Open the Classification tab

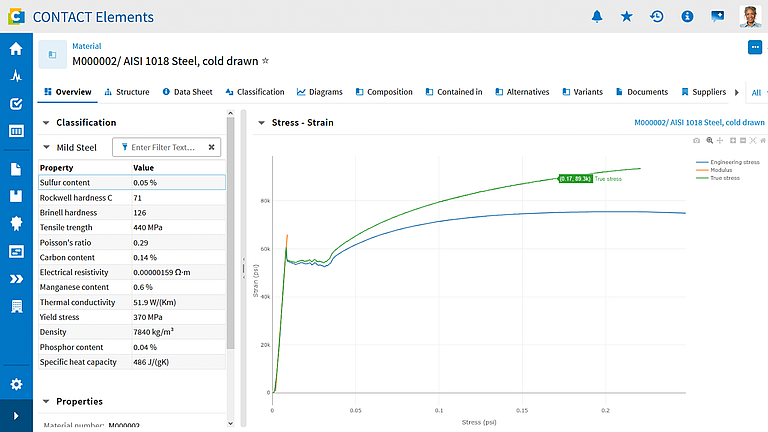tap(255, 92)
